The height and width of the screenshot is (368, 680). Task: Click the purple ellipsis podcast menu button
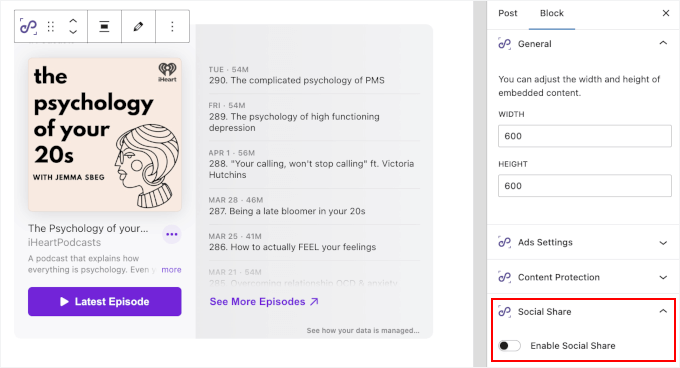172,234
